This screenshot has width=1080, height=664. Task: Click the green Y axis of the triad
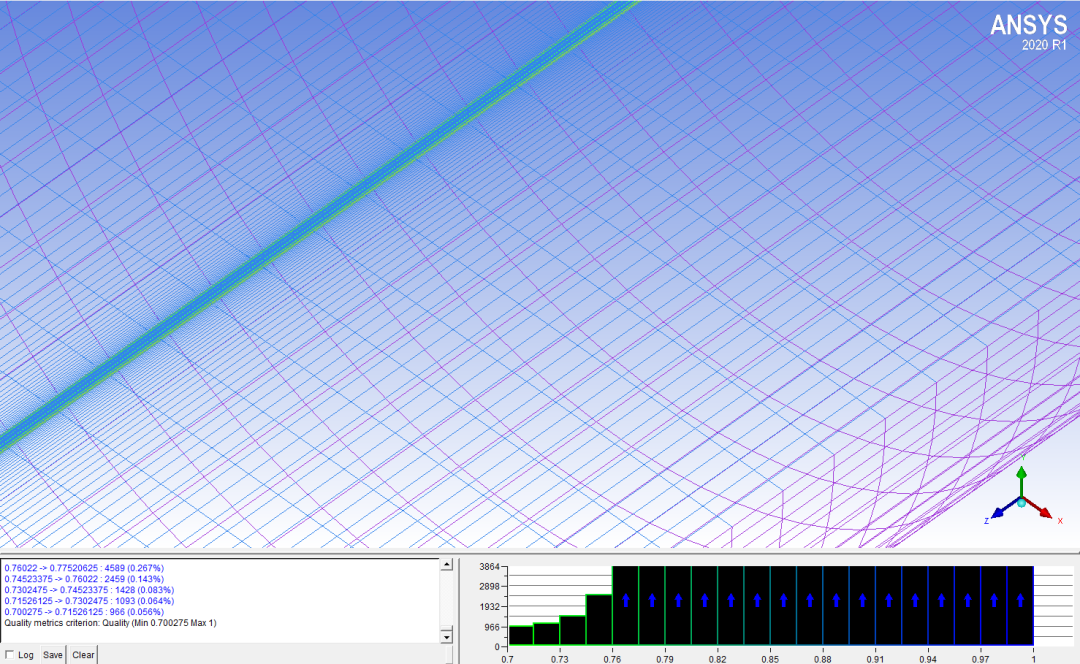[1021, 482]
